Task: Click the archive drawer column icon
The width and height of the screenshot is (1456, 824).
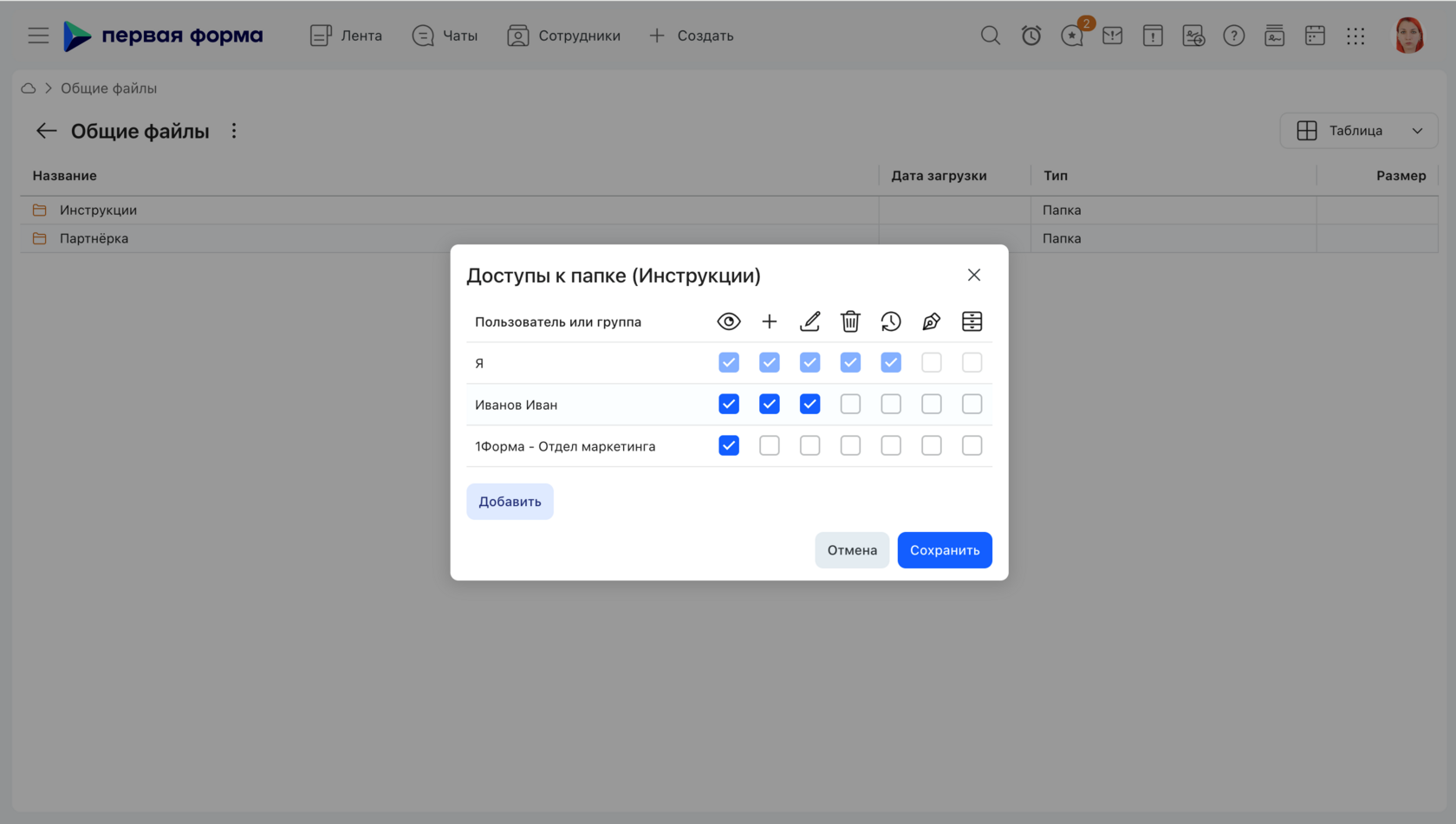Action: point(972,321)
